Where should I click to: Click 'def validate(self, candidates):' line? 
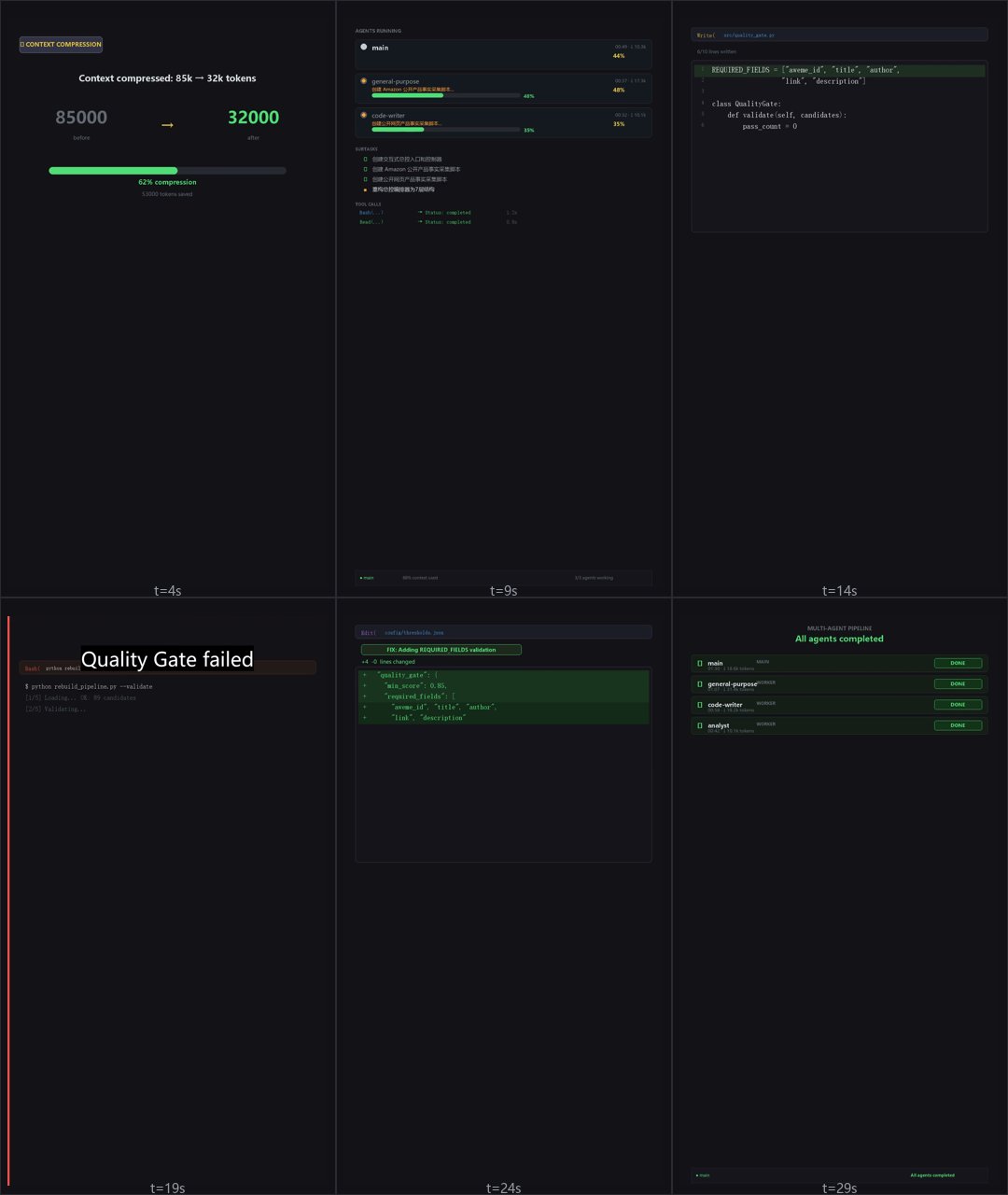[787, 115]
